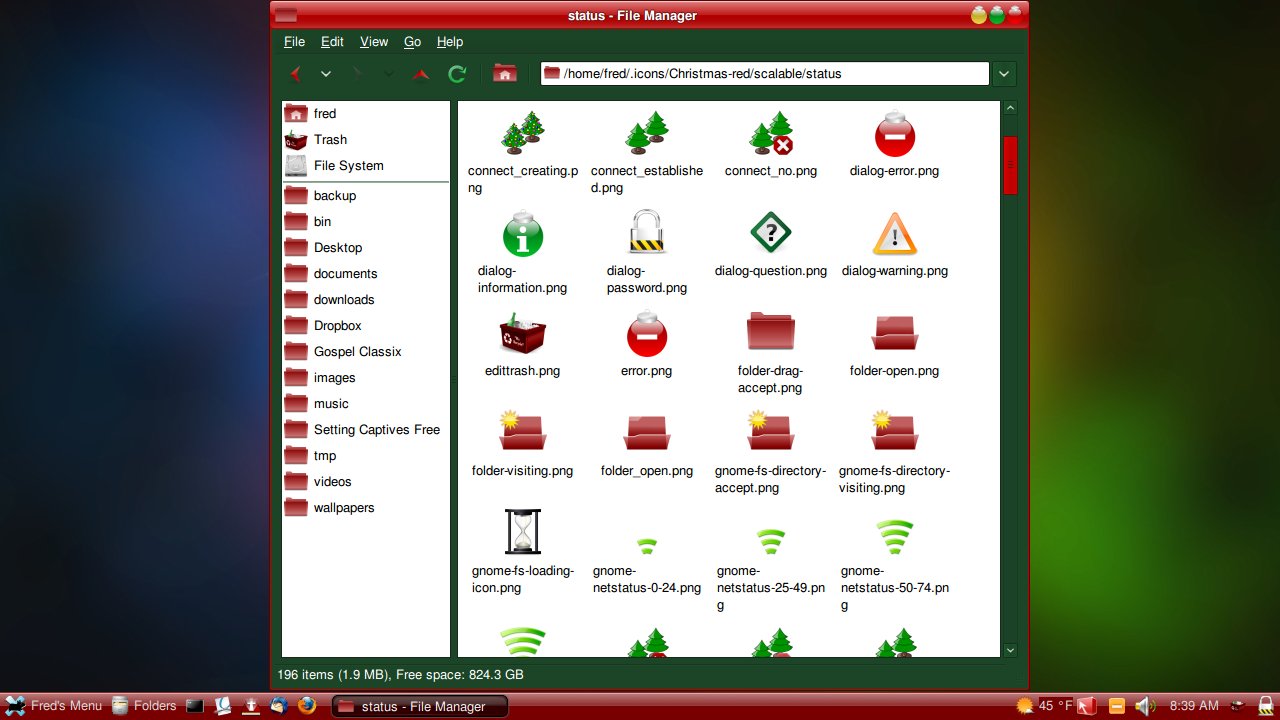The image size is (1280, 720).
Task: Open the wallpapers bookmark
Action: 366,508
